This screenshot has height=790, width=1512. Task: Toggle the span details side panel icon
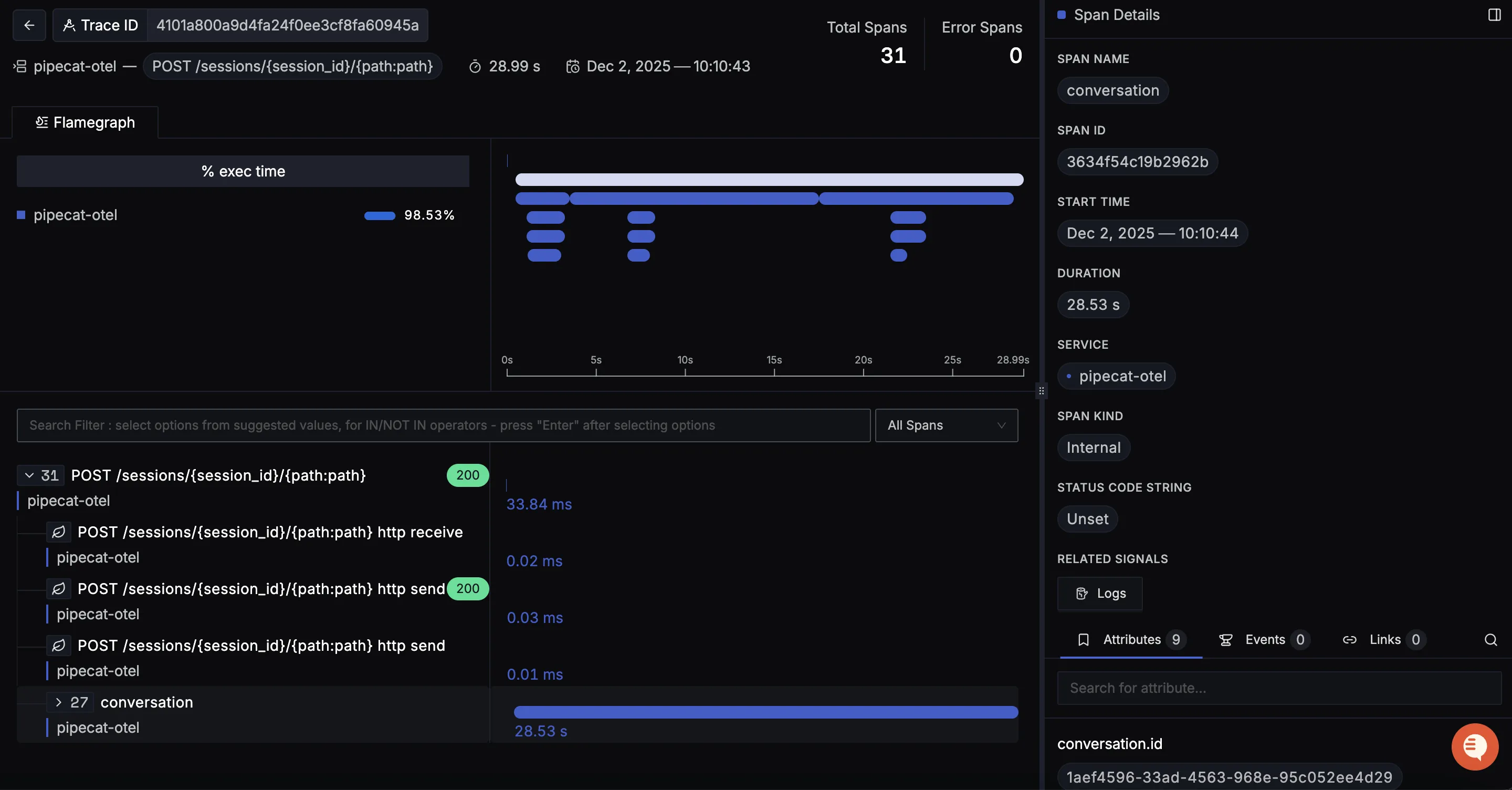click(1494, 15)
